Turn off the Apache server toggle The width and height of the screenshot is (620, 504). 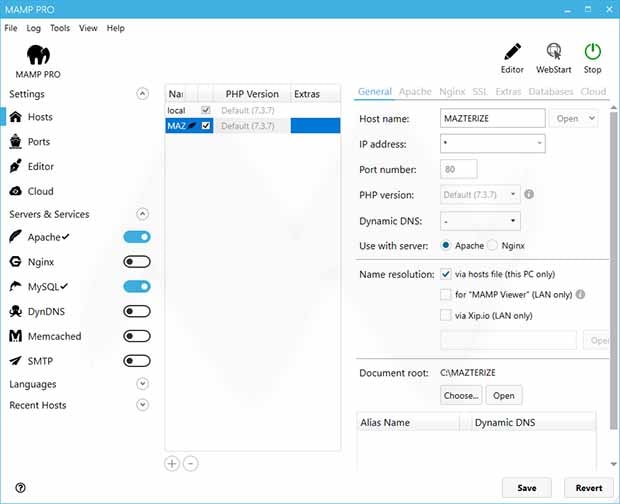pyautogui.click(x=136, y=237)
